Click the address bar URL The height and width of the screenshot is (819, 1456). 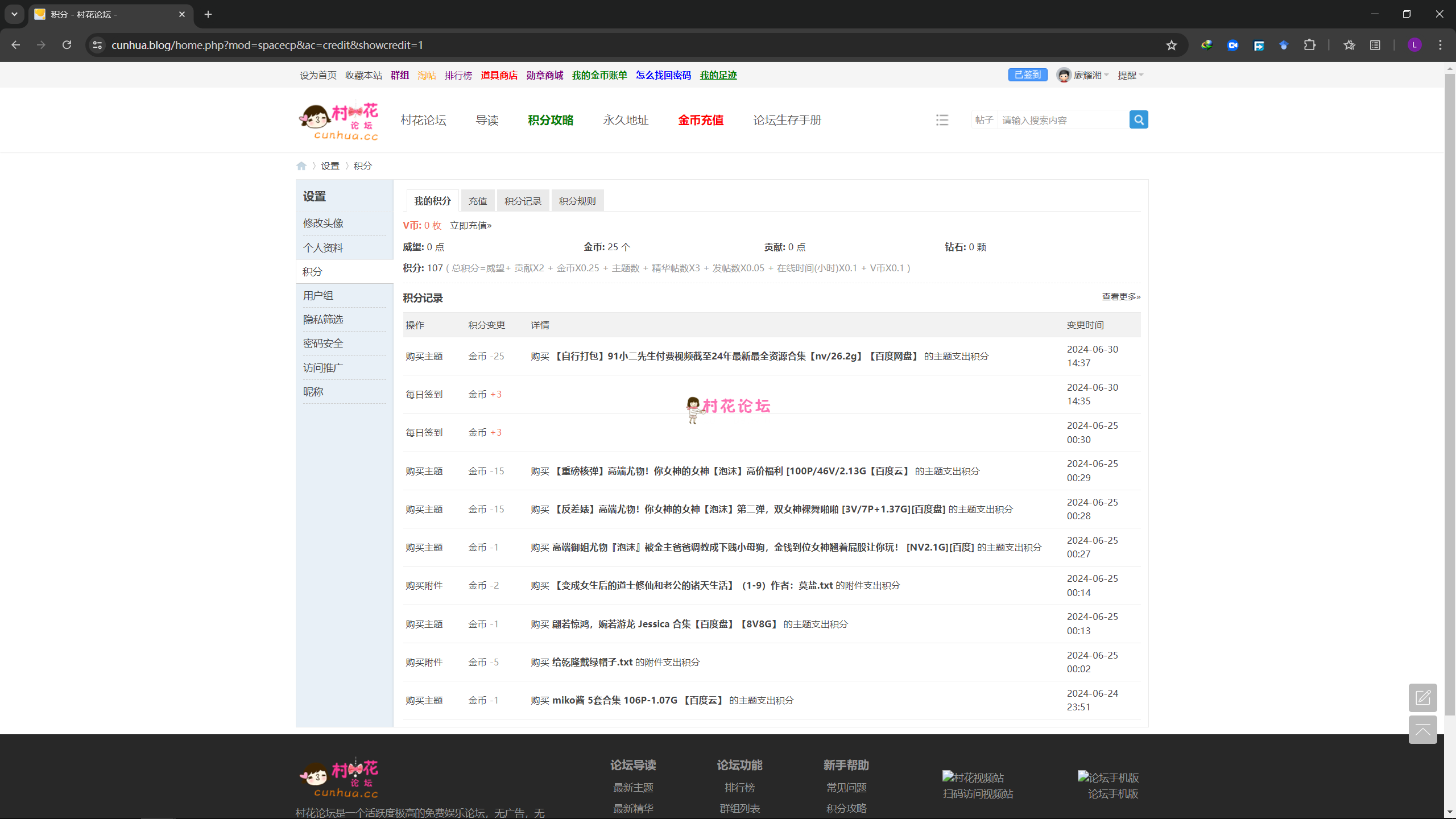click(267, 45)
